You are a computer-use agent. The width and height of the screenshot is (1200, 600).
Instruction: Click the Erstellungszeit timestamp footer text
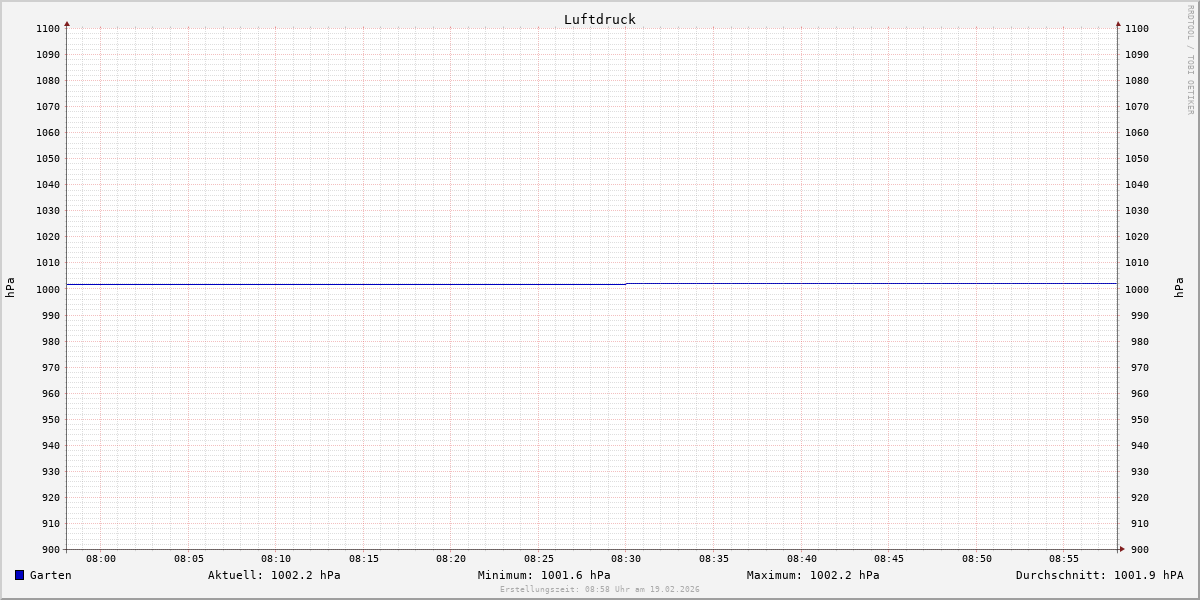[599, 589]
